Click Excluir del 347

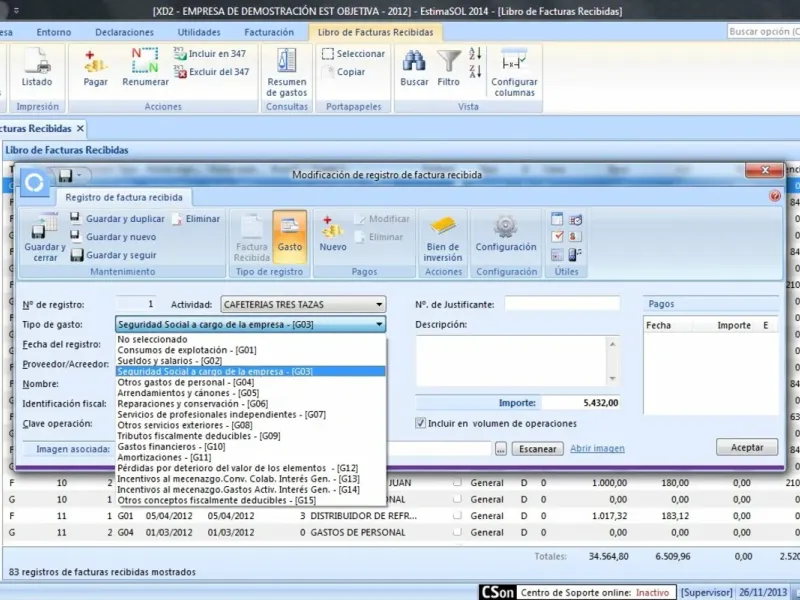pos(211,72)
